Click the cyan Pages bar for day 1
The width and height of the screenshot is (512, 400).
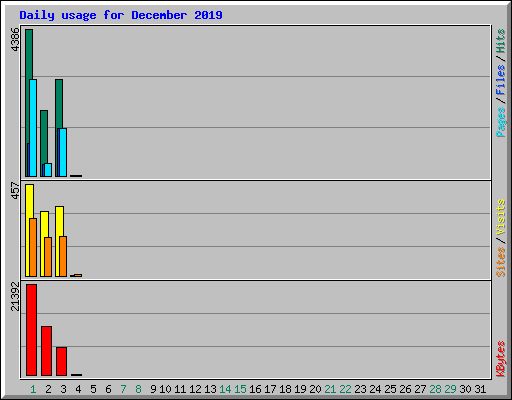pos(33,128)
